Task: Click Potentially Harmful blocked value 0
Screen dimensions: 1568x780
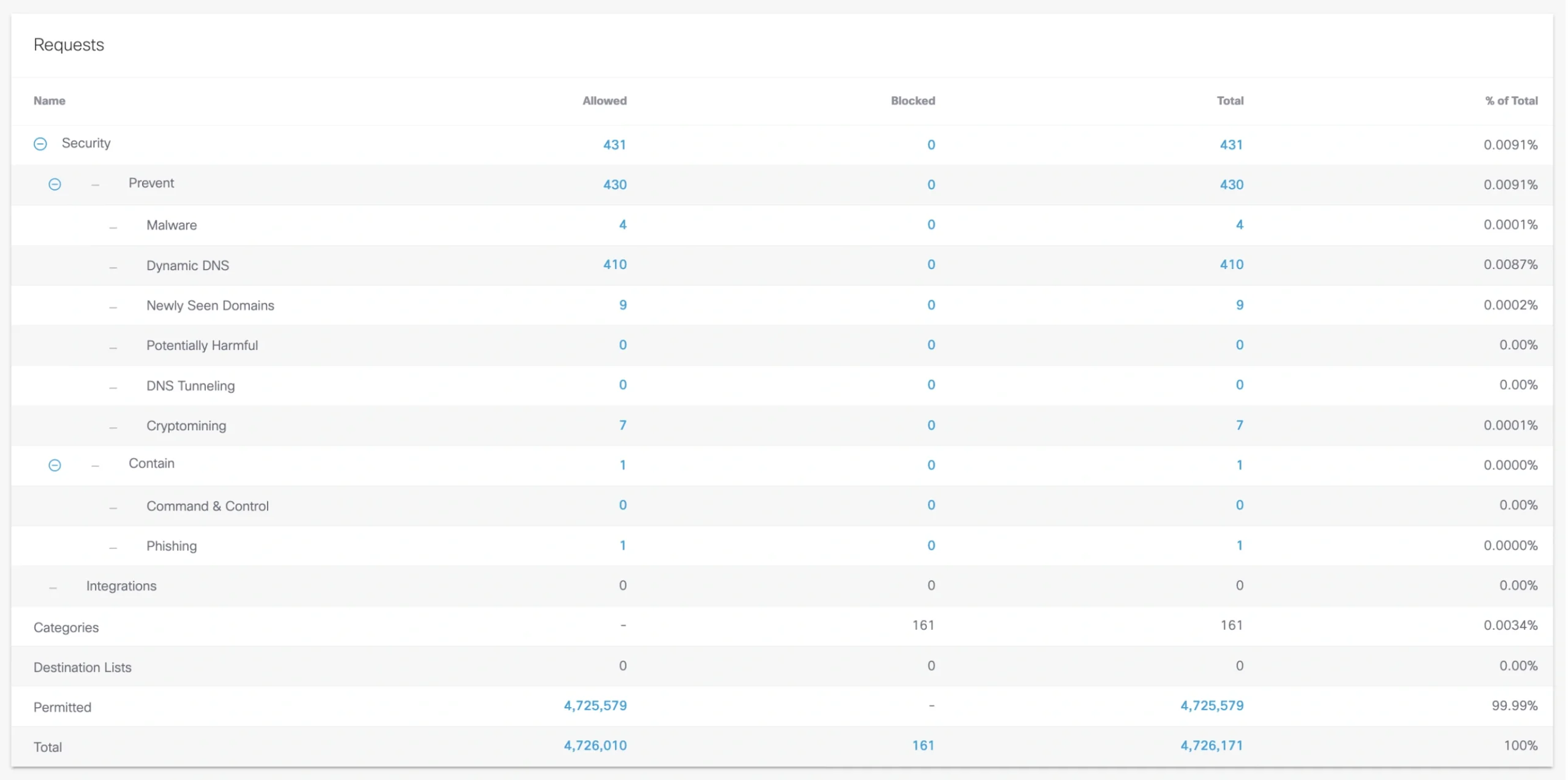Action: [930, 345]
